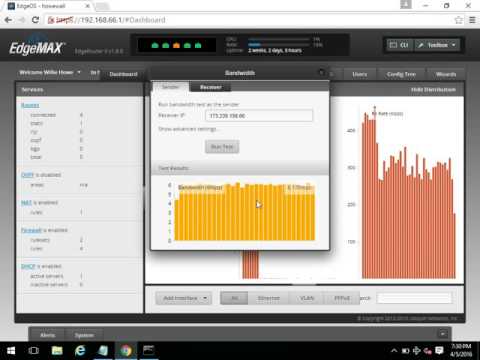Viewport: 480px width, 360px height.
Task: Open the command prompt taskbar icon
Action: 149,351
